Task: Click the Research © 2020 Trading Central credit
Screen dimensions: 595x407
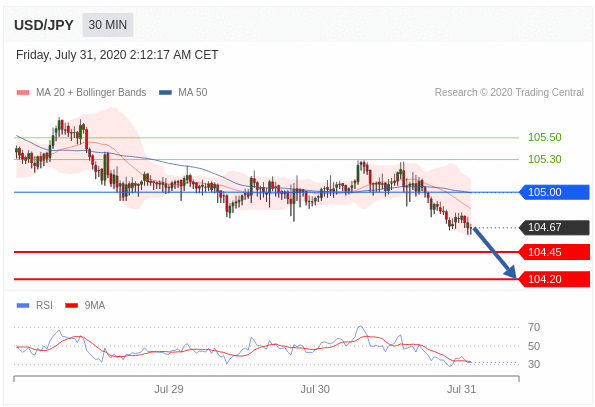Action: click(509, 92)
